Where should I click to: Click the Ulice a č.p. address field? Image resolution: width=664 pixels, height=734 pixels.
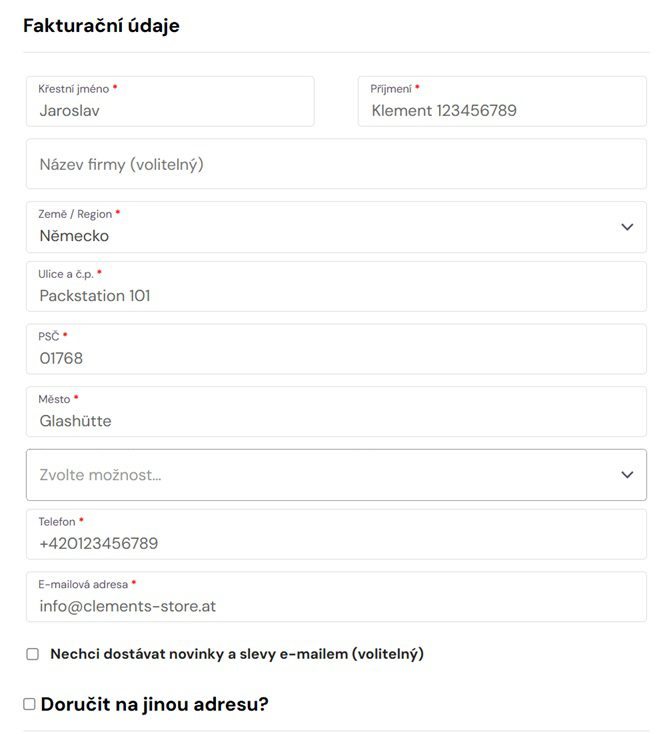pyautogui.click(x=336, y=296)
